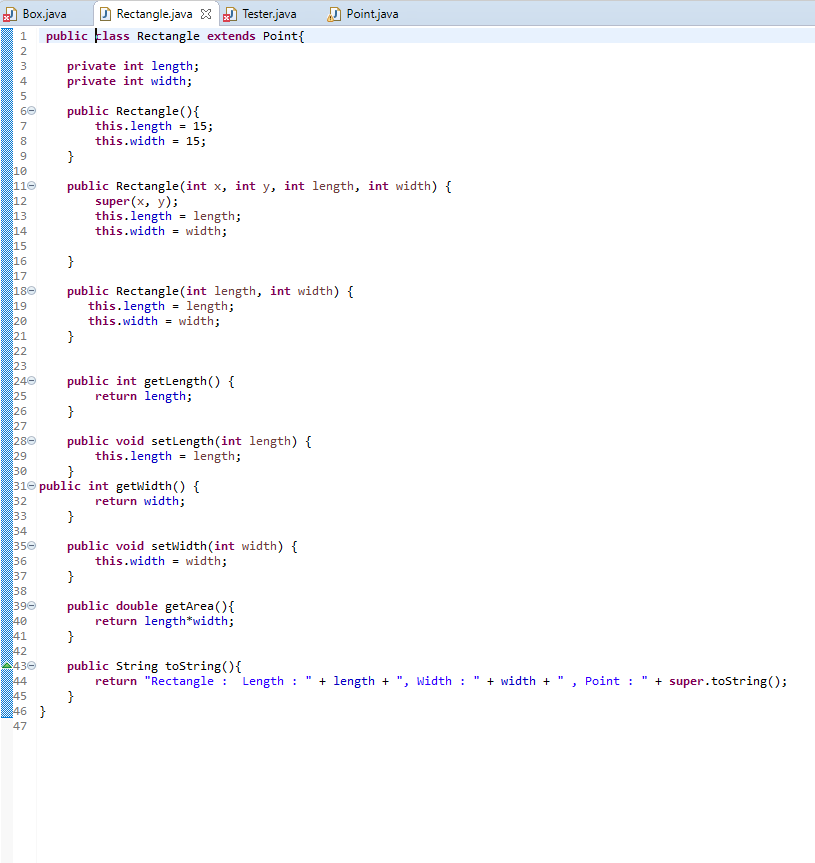The image size is (815, 863).
Task: Click line number 1 in the gutter
Action: [23, 36]
